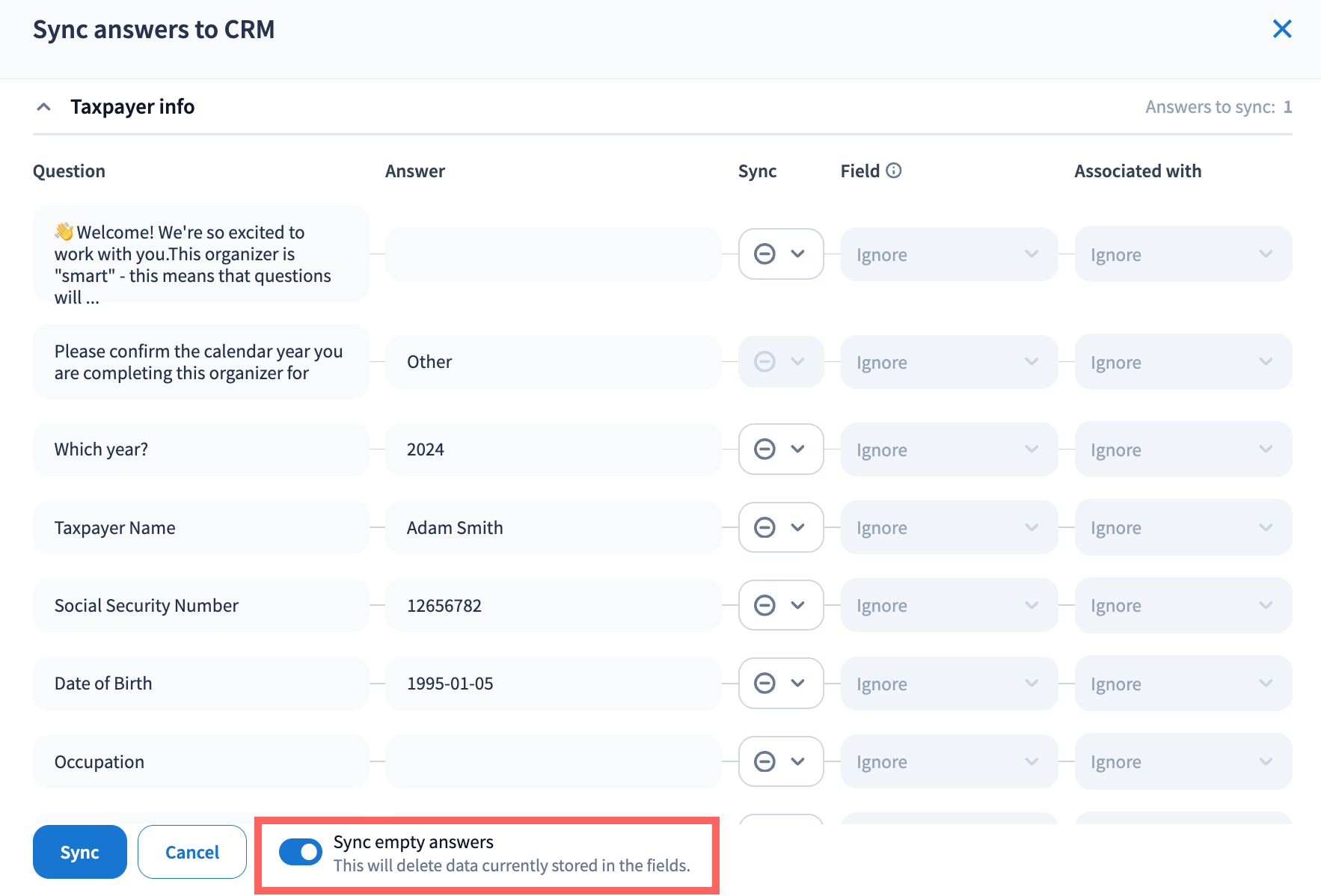Viewport: 1321px width, 896px height.
Task: Toggle Sync empty answers switch
Action: [301, 852]
